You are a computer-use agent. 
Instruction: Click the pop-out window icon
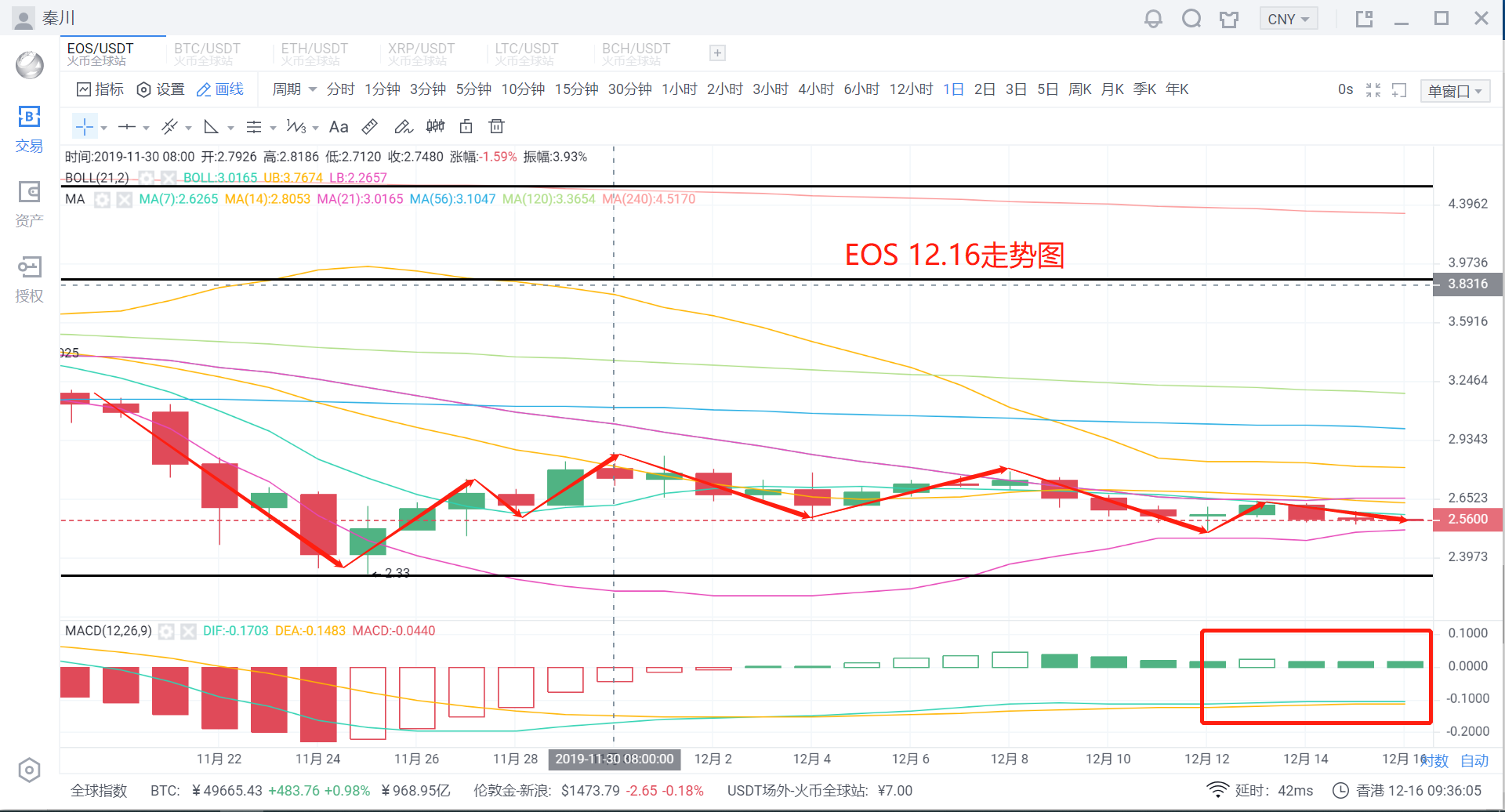click(1365, 19)
